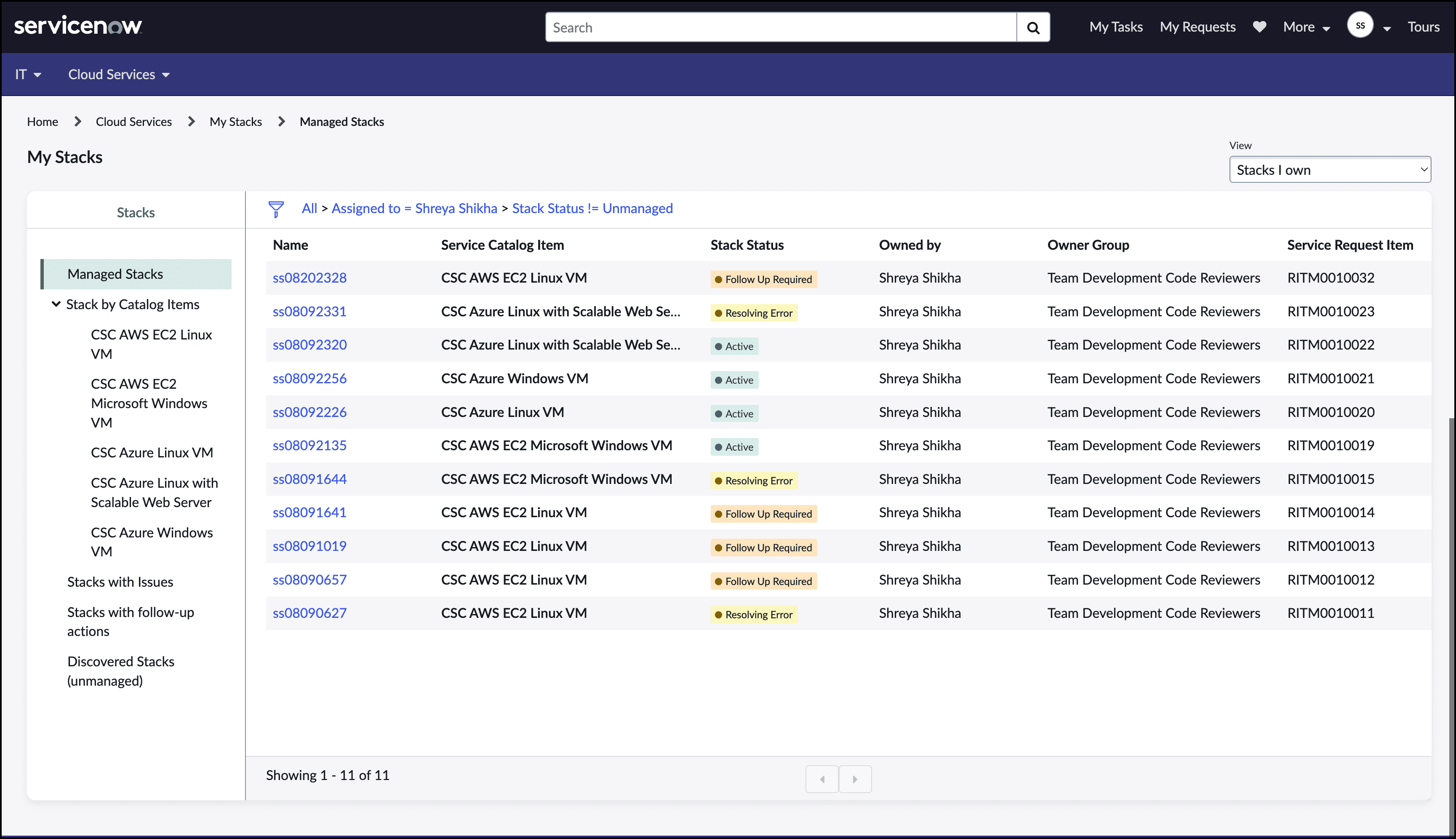This screenshot has width=1456, height=839.
Task: Open stack ss08092331 link
Action: [309, 312]
